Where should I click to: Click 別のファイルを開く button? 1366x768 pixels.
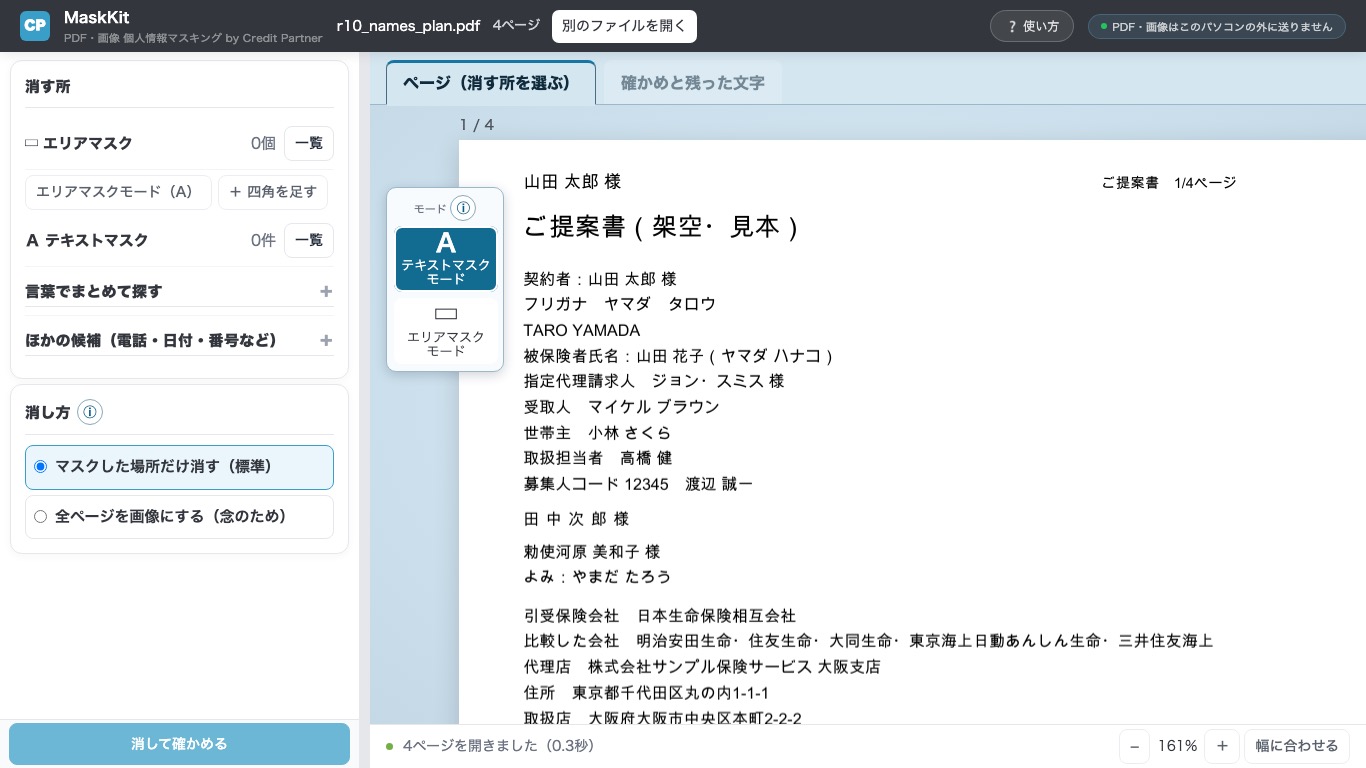pos(624,26)
